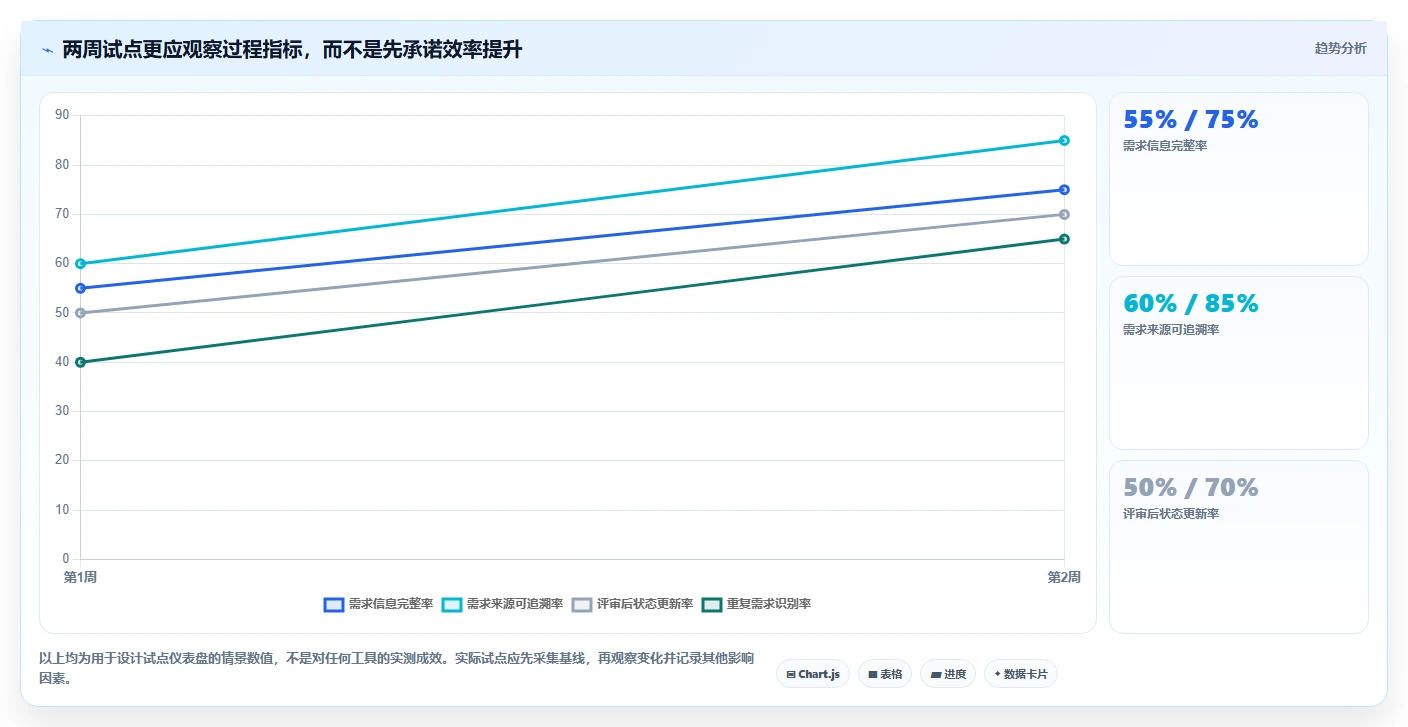Click the 数据卡片 tag chip
The image size is (1408, 727).
coord(1021,674)
